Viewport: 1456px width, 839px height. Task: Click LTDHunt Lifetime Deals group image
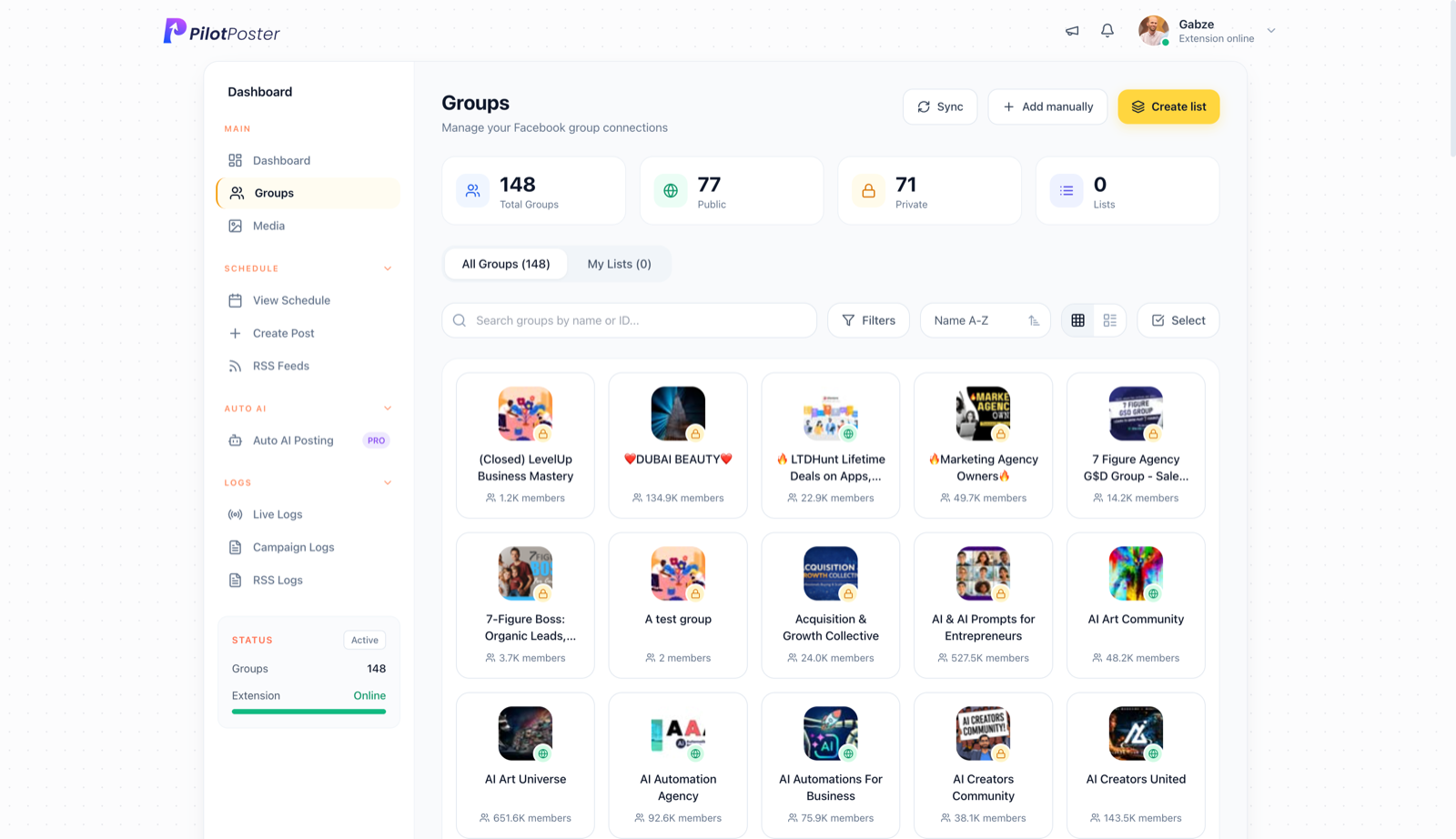point(831,413)
